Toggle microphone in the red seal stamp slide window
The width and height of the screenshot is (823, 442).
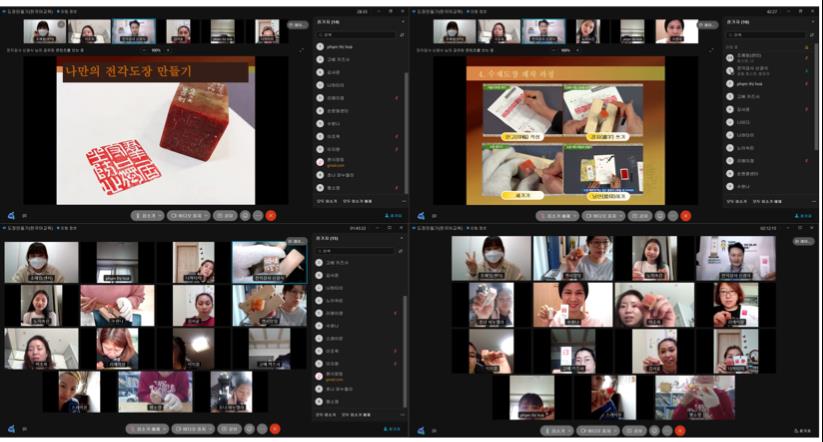(145, 216)
